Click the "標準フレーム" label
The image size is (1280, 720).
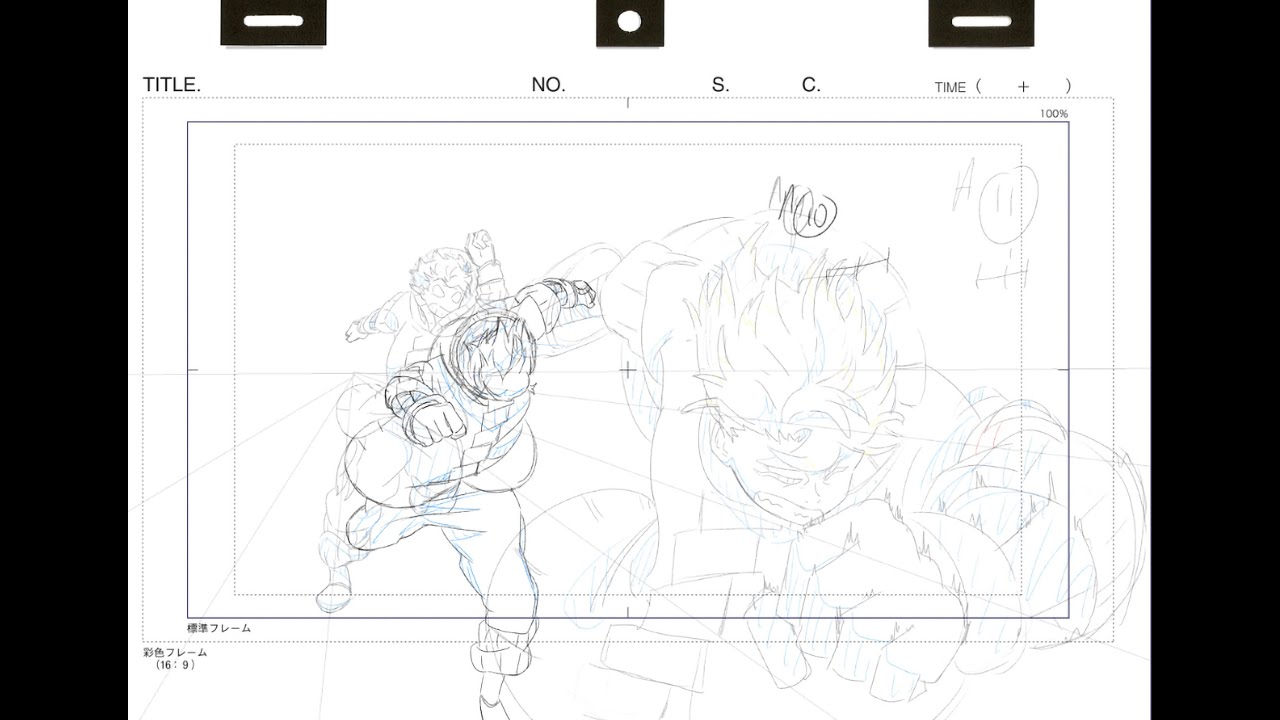[219, 628]
